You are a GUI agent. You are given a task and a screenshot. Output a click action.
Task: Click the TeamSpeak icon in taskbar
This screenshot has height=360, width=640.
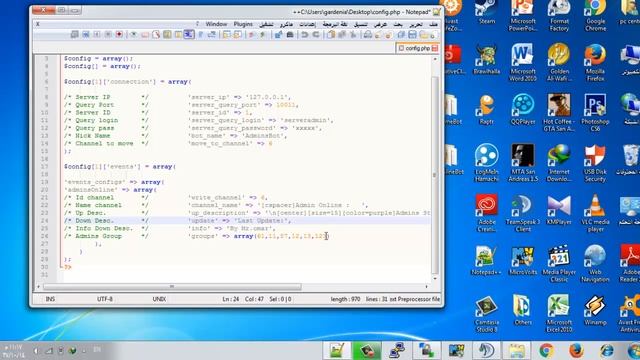[x=486, y=350]
